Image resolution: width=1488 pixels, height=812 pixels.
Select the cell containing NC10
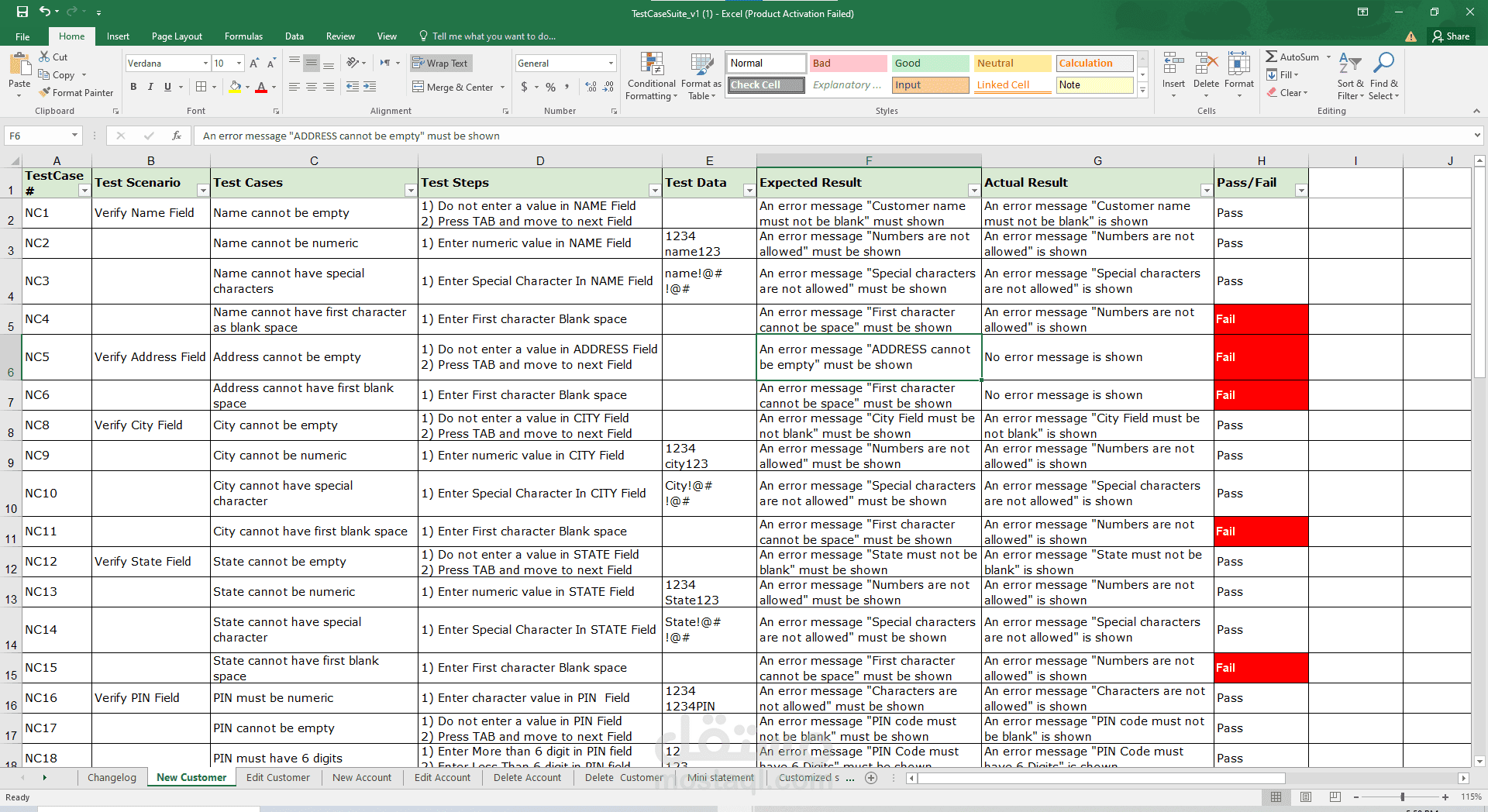coord(57,494)
